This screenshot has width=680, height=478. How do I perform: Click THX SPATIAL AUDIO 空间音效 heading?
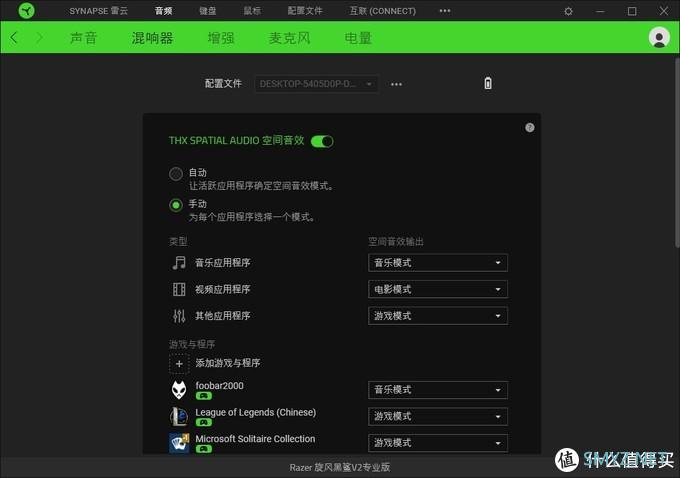pyautogui.click(x=236, y=141)
